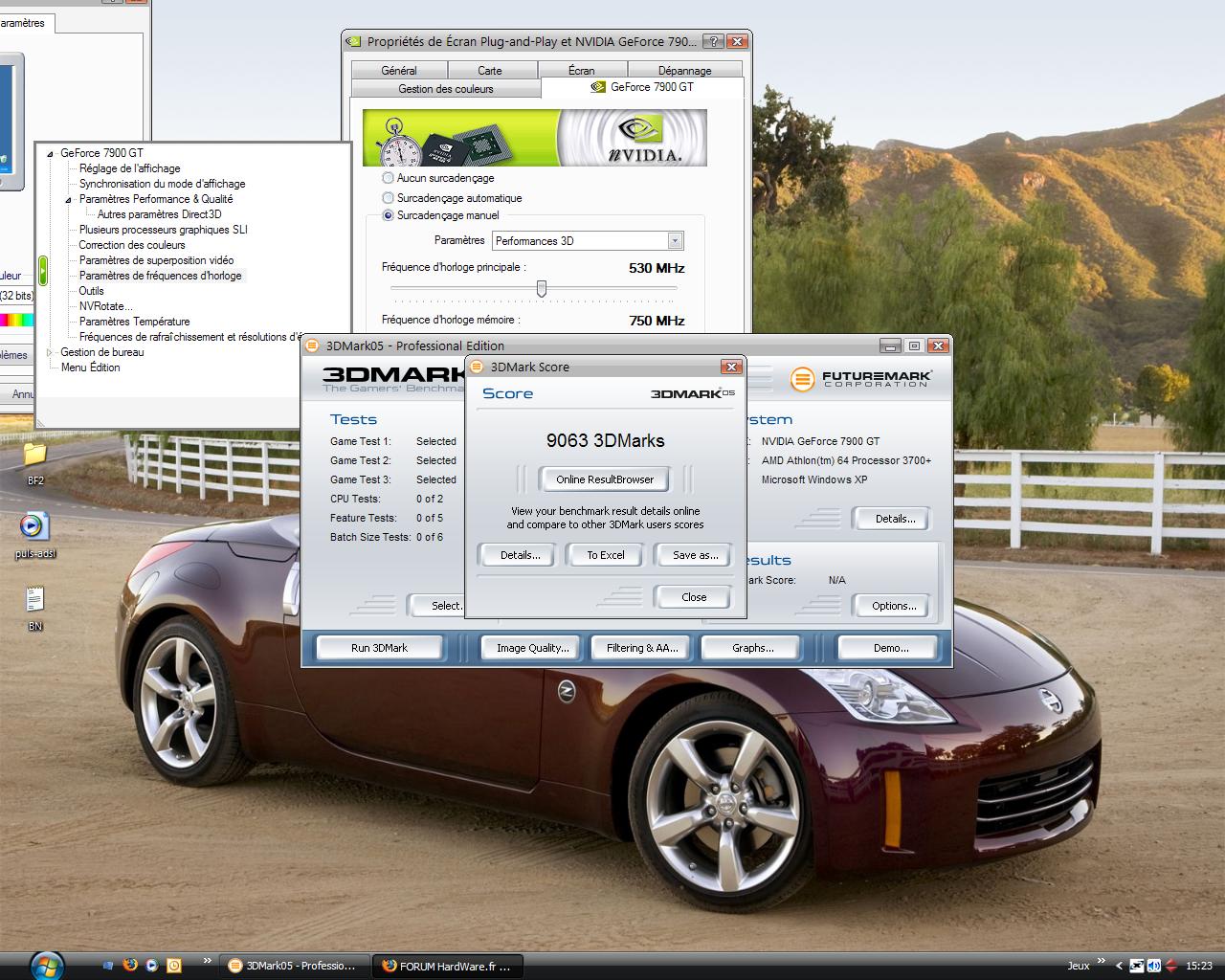
Task: Click the volume speaker tray icon
Action: point(1154,966)
